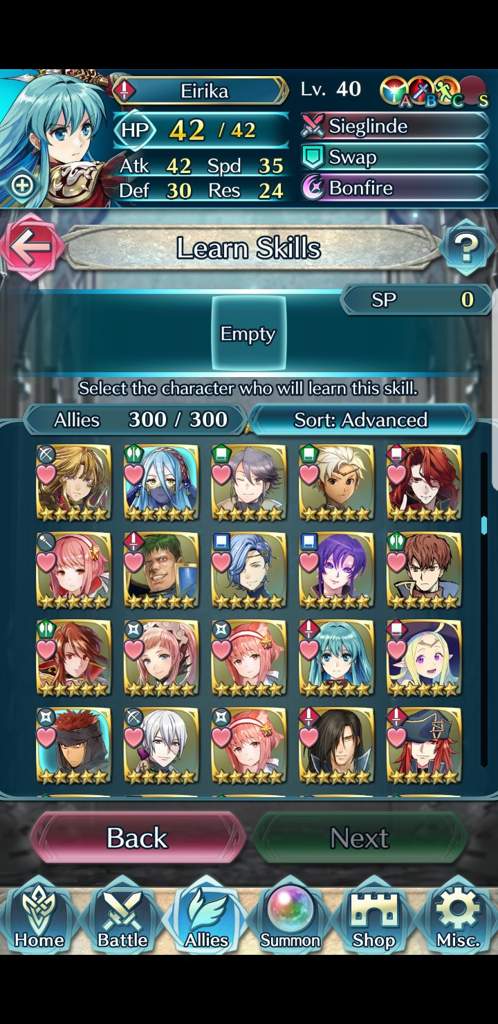The image size is (498, 1024).
Task: Choose the masked blue-haired ally in the top row
Action: [161, 482]
